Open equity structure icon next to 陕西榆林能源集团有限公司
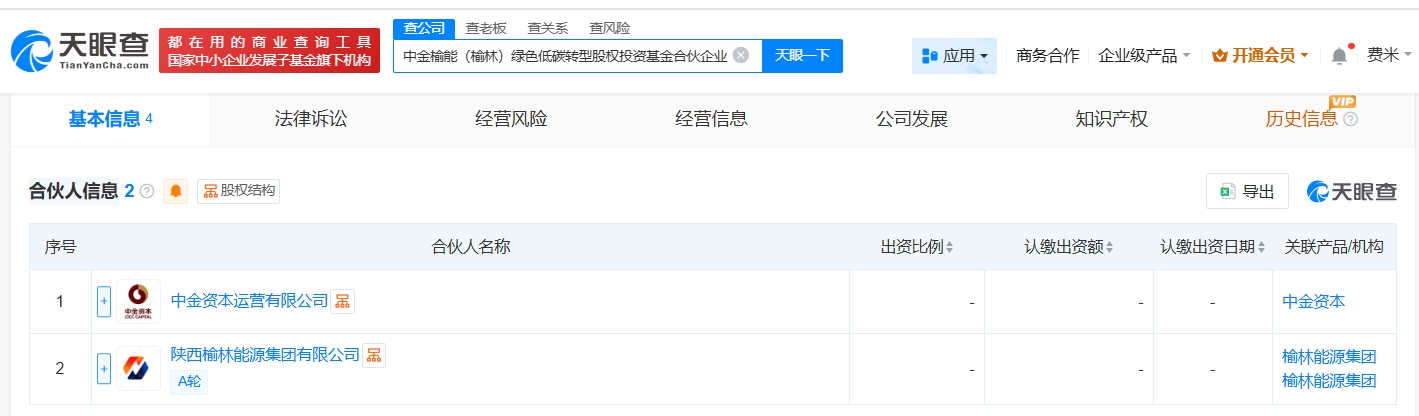 373,355
